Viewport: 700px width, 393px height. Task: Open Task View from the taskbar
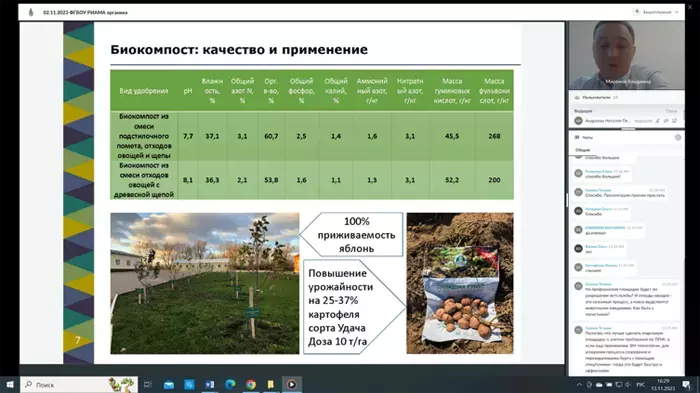(x=148, y=385)
